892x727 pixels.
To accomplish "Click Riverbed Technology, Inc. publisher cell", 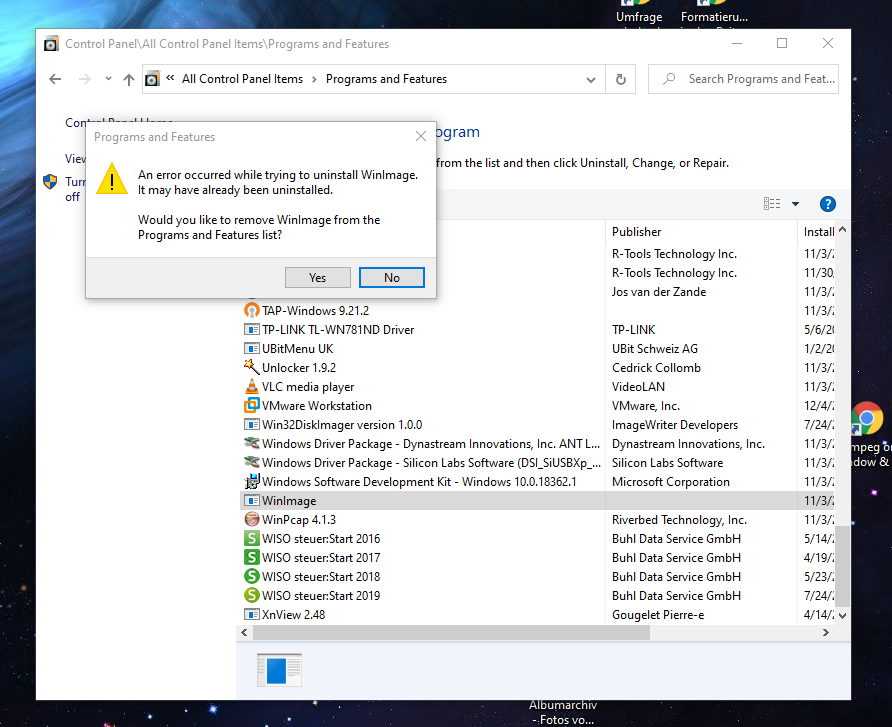I will (679, 520).
